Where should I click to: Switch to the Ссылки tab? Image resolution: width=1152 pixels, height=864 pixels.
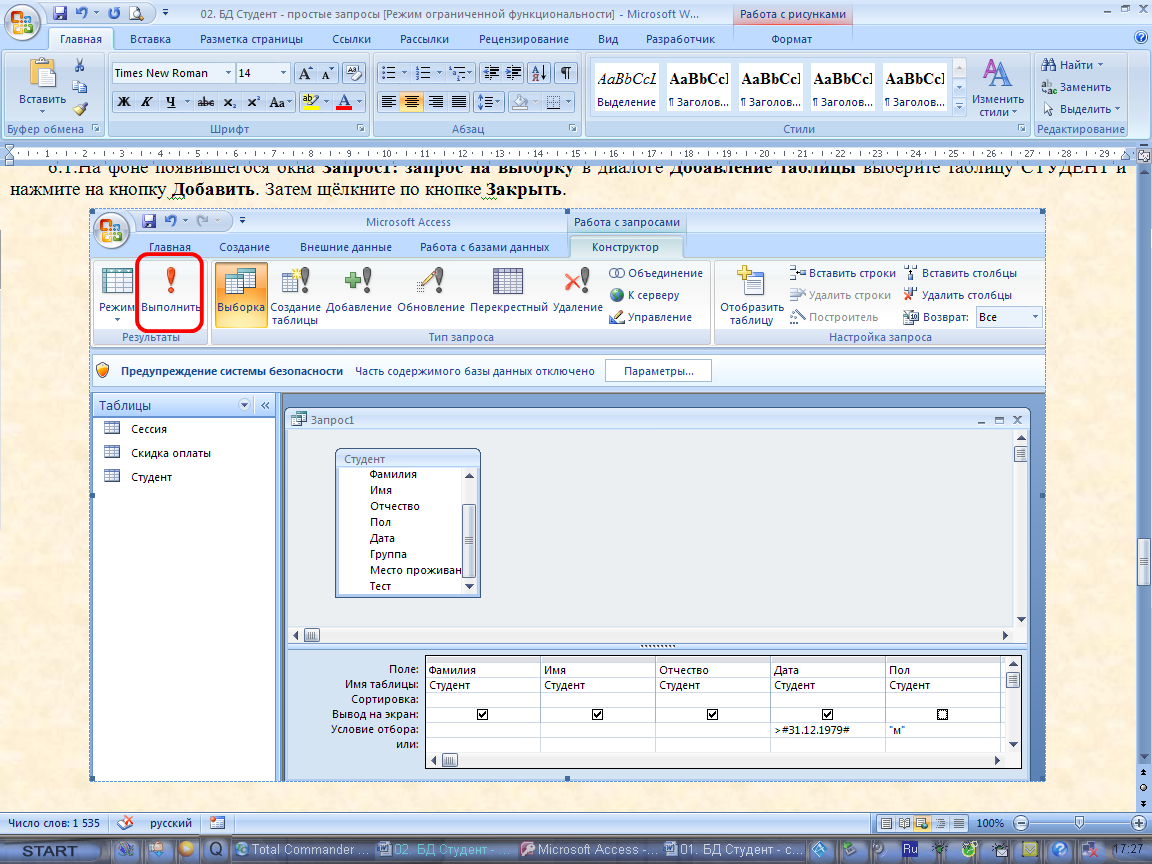(x=351, y=39)
